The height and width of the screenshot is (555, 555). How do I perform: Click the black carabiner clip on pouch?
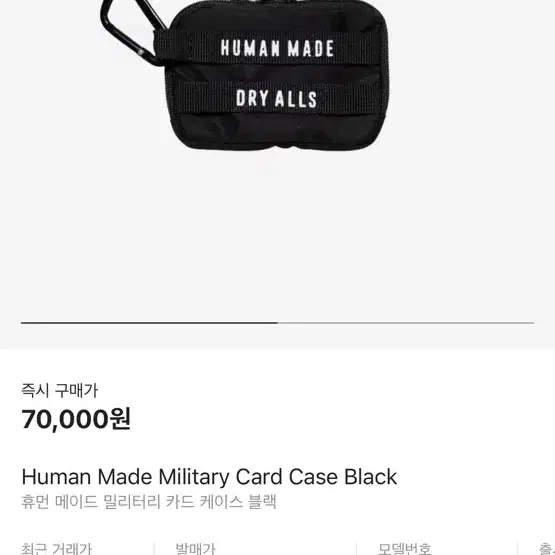point(132,32)
